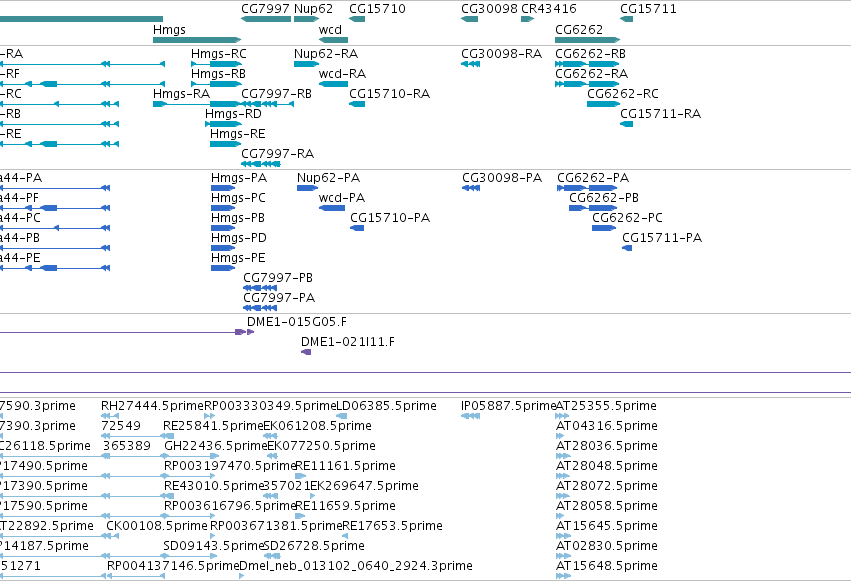Click the Hmgs-PD protein label
Viewport: 851px width, 581px height.
coord(239,238)
